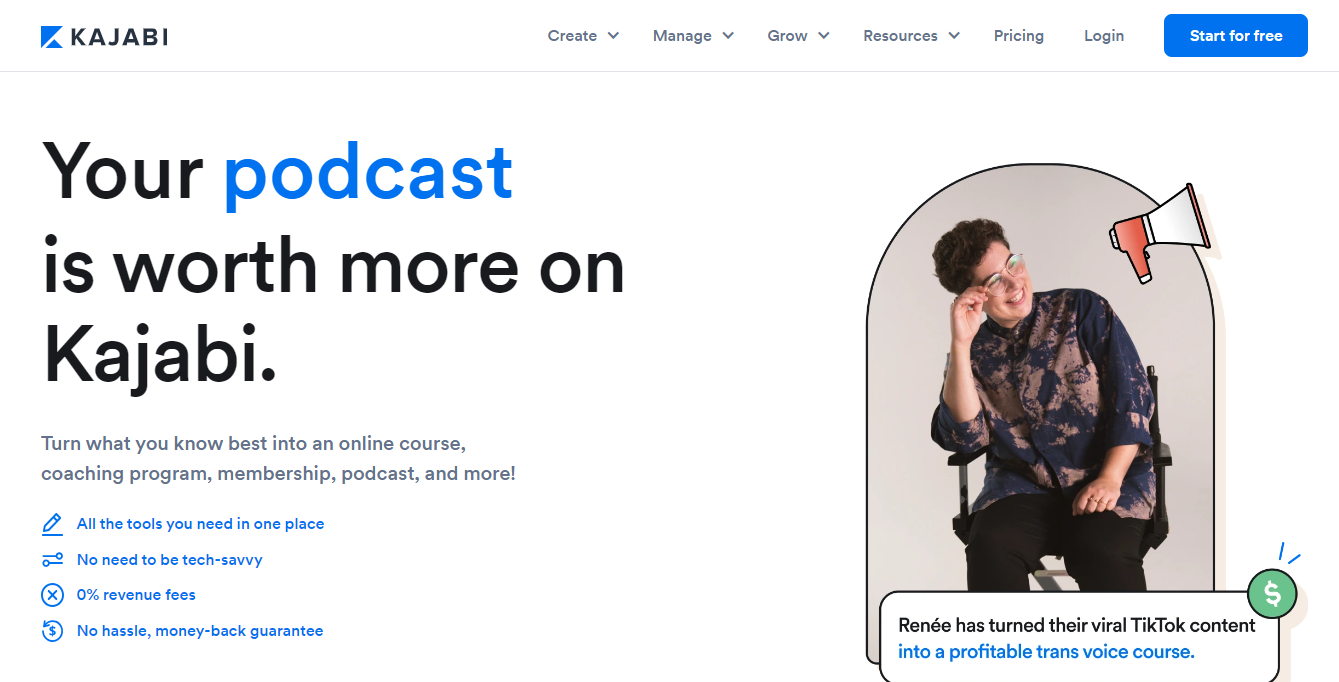This screenshot has height=682, width=1339.
Task: Click the 'No need to be tech-savvy' text
Action: (169, 560)
